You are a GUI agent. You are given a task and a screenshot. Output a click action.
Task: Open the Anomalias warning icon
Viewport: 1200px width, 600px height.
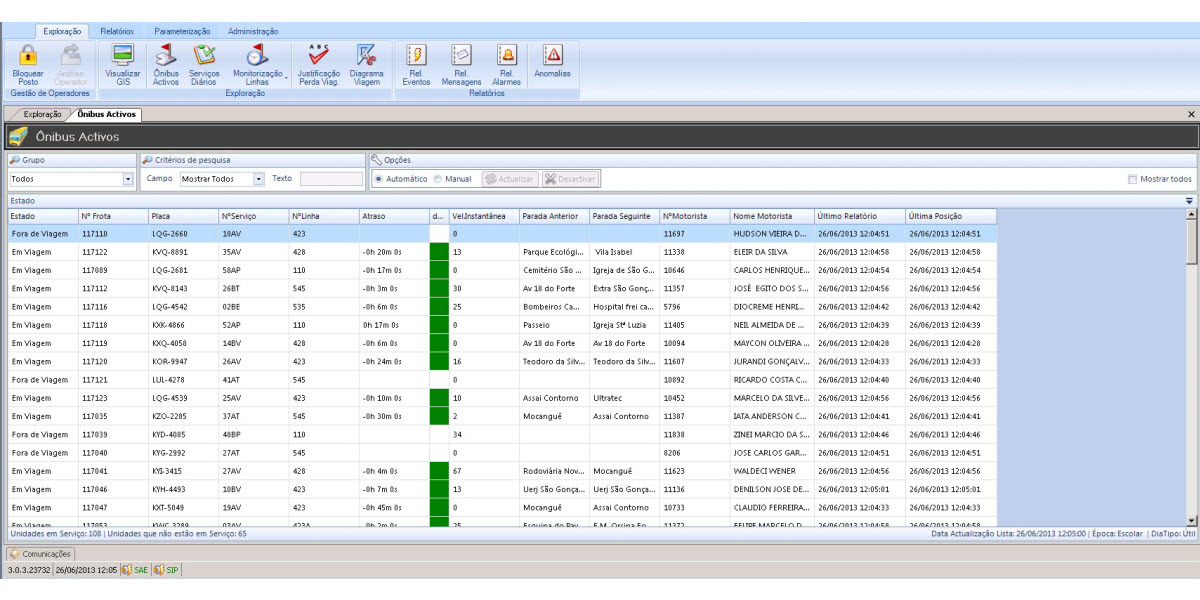point(552,56)
